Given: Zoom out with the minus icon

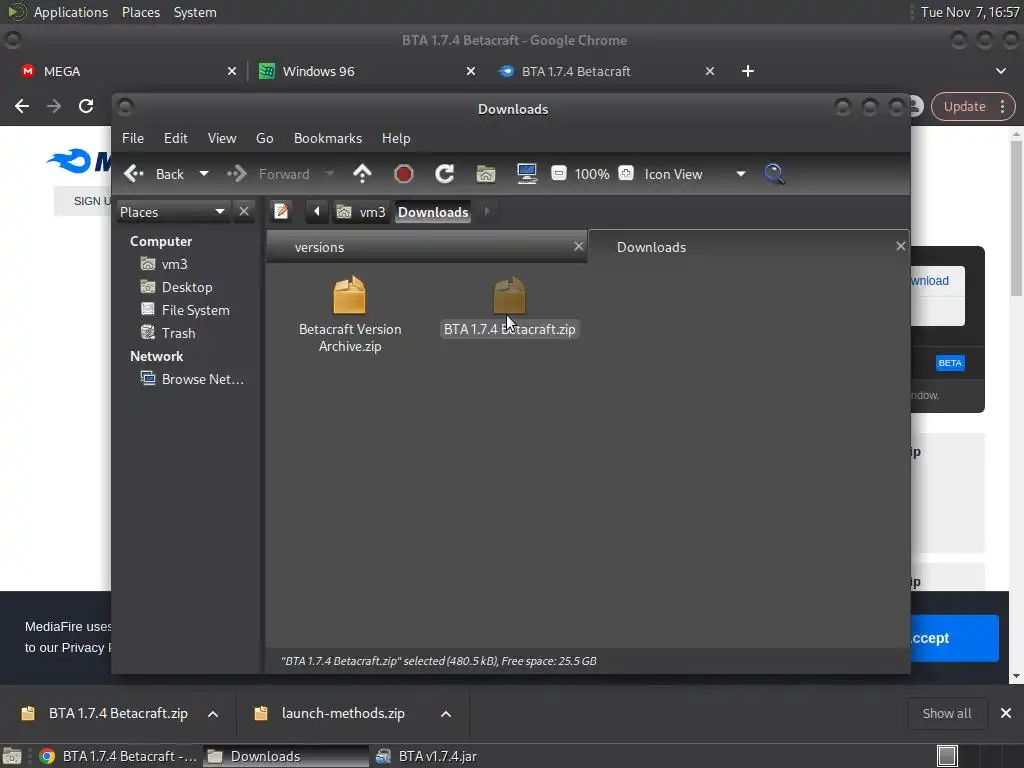Looking at the screenshot, I should pyautogui.click(x=558, y=174).
